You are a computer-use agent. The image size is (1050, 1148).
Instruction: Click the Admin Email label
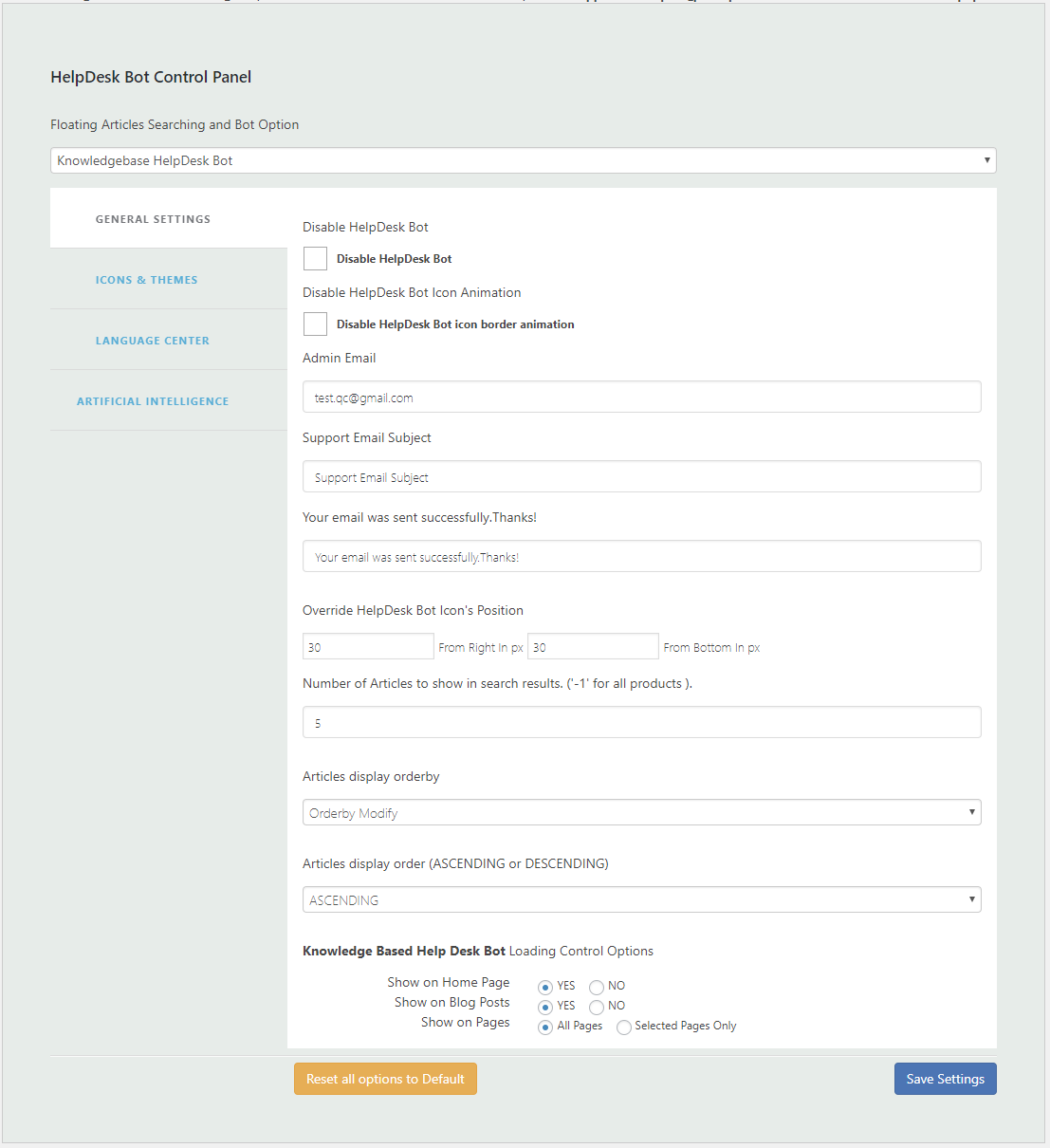pyautogui.click(x=339, y=358)
